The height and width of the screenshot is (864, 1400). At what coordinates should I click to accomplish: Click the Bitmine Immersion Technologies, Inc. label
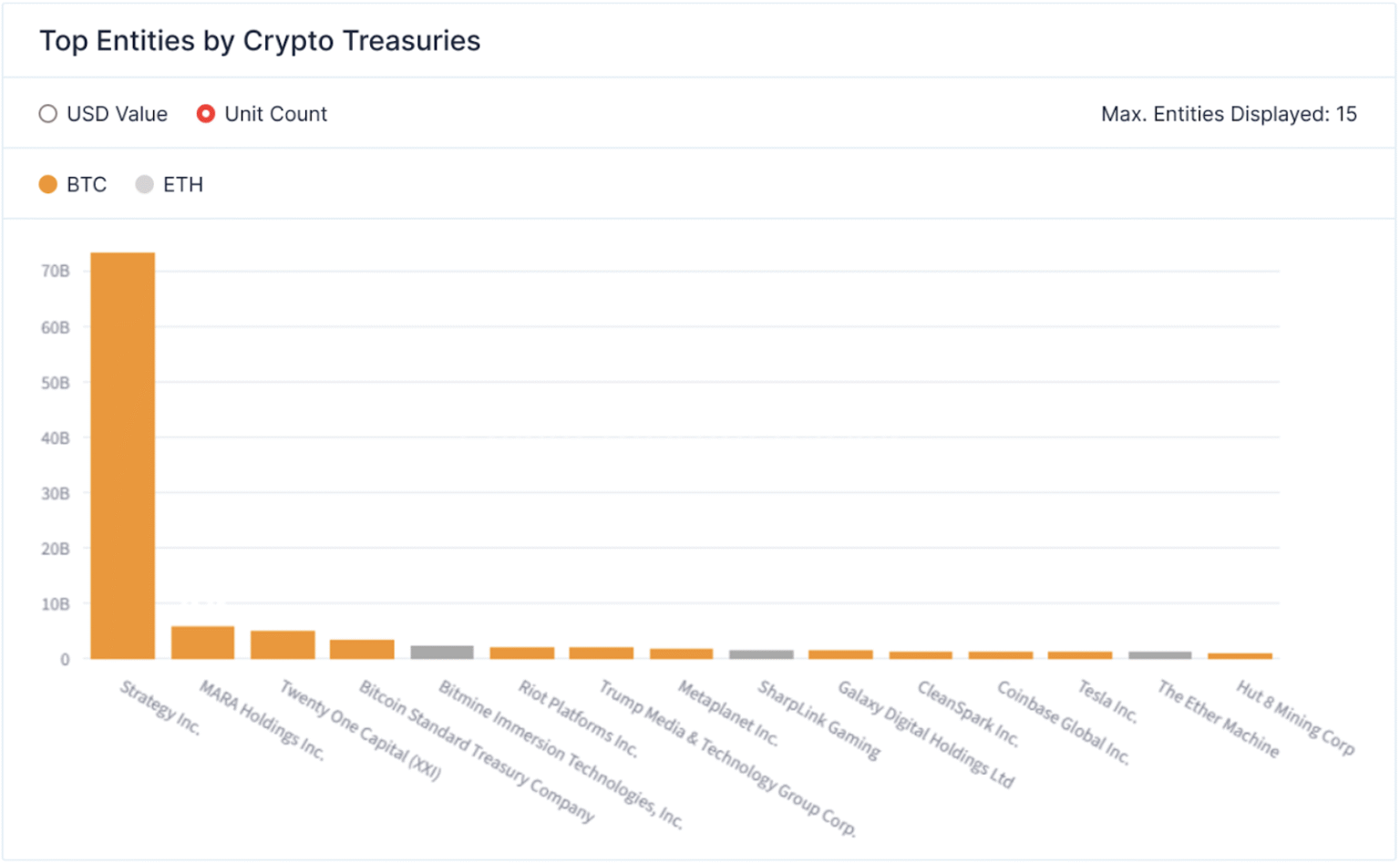561,754
